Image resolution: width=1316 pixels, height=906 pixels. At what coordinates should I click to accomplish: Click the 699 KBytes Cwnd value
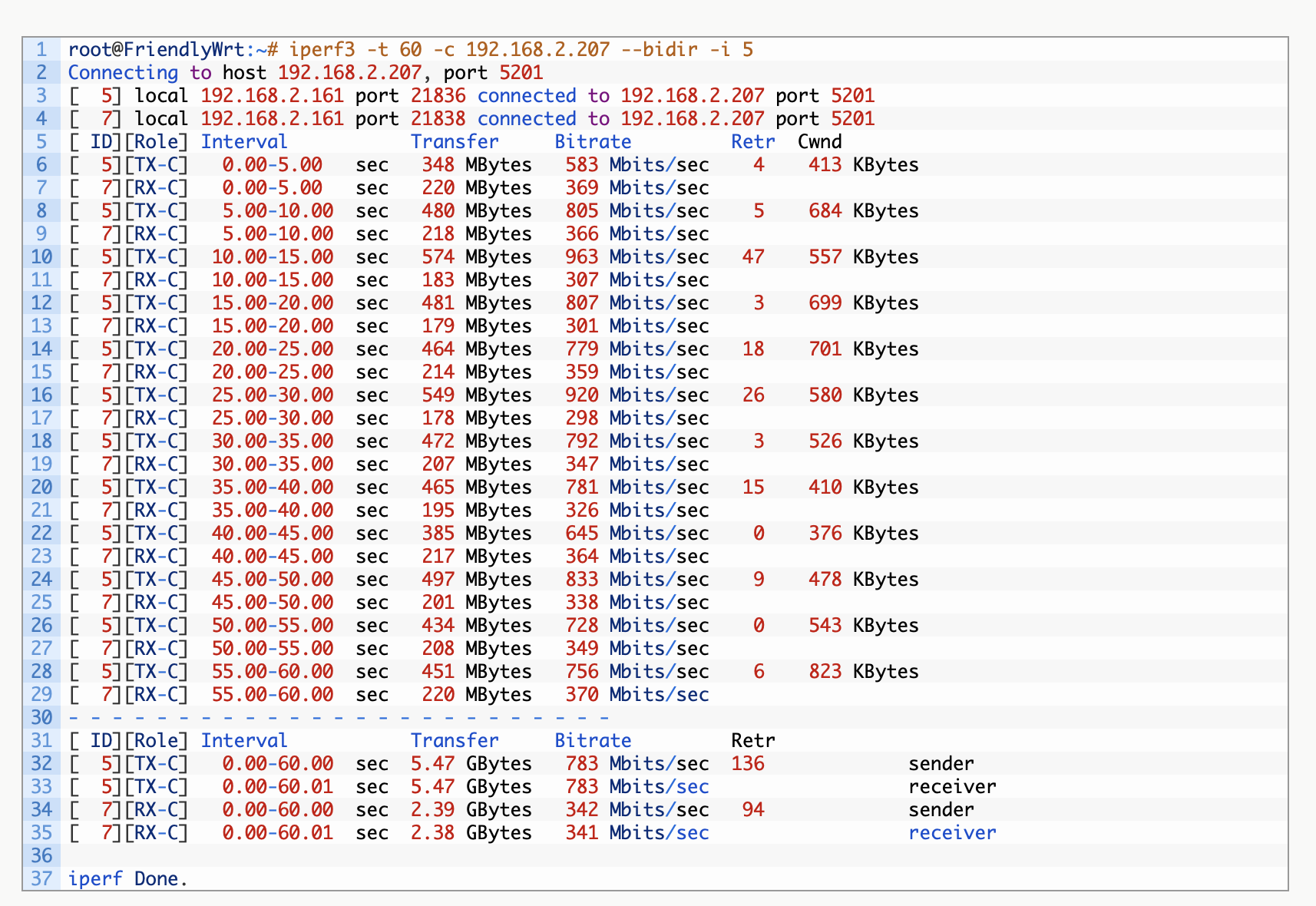pyautogui.click(x=864, y=303)
